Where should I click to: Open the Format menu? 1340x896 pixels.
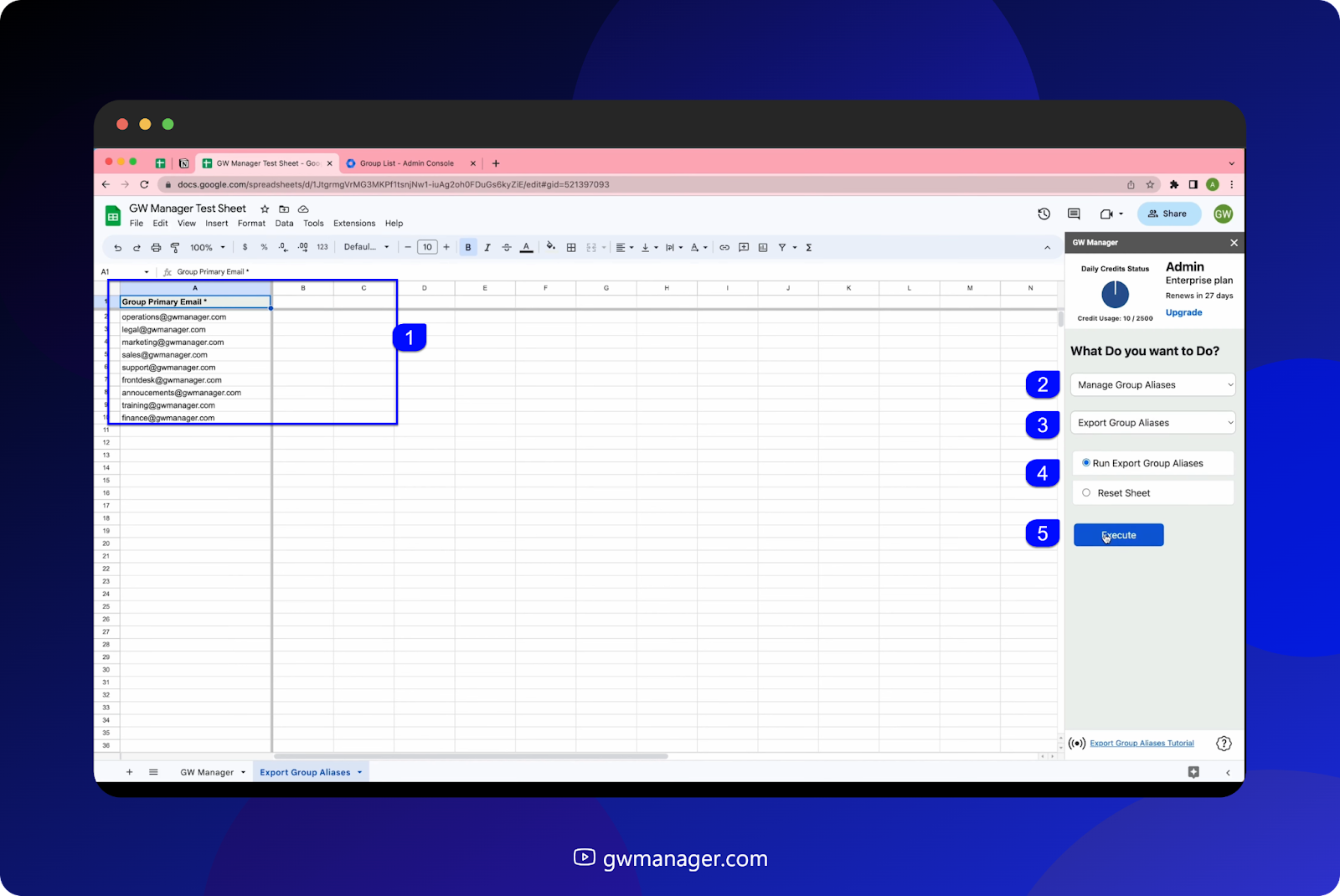[251, 224]
